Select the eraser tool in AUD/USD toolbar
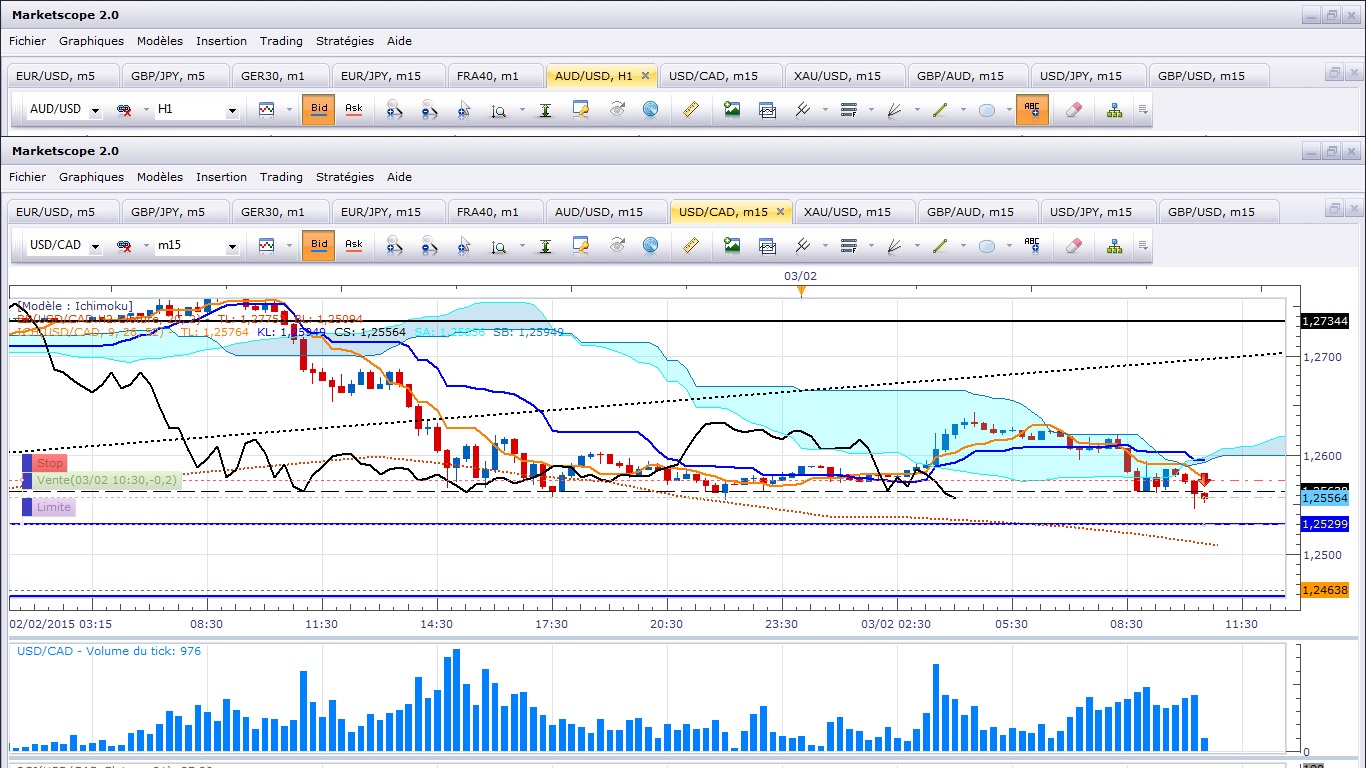The width and height of the screenshot is (1366, 768). click(x=1075, y=109)
